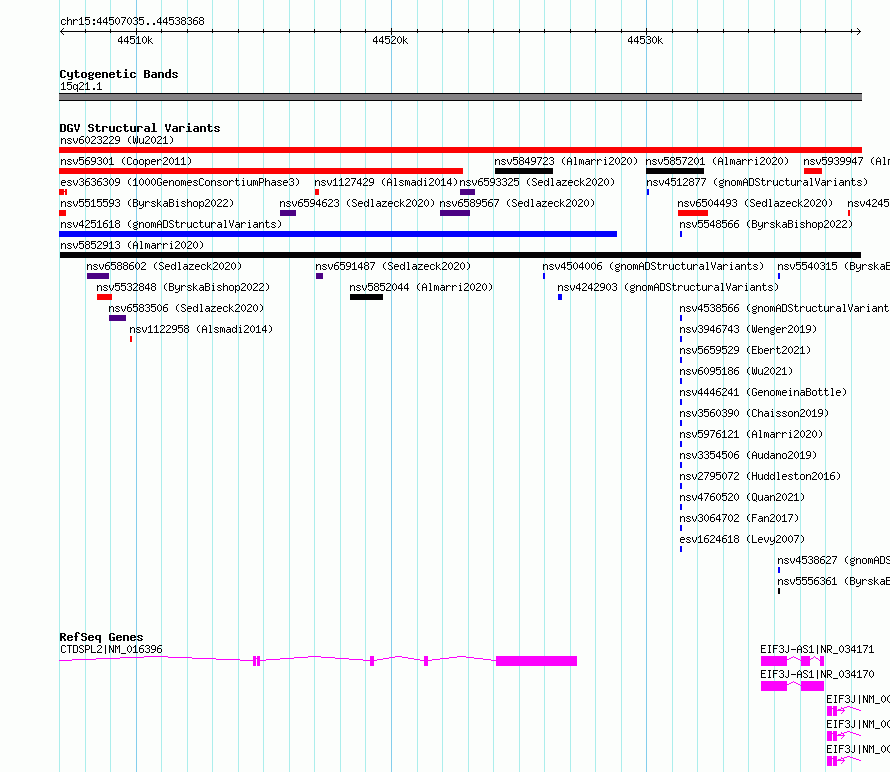Select the nsv6589567 (Sedlazeck2020) purple bar
This screenshot has height=772, width=890.
(455, 213)
